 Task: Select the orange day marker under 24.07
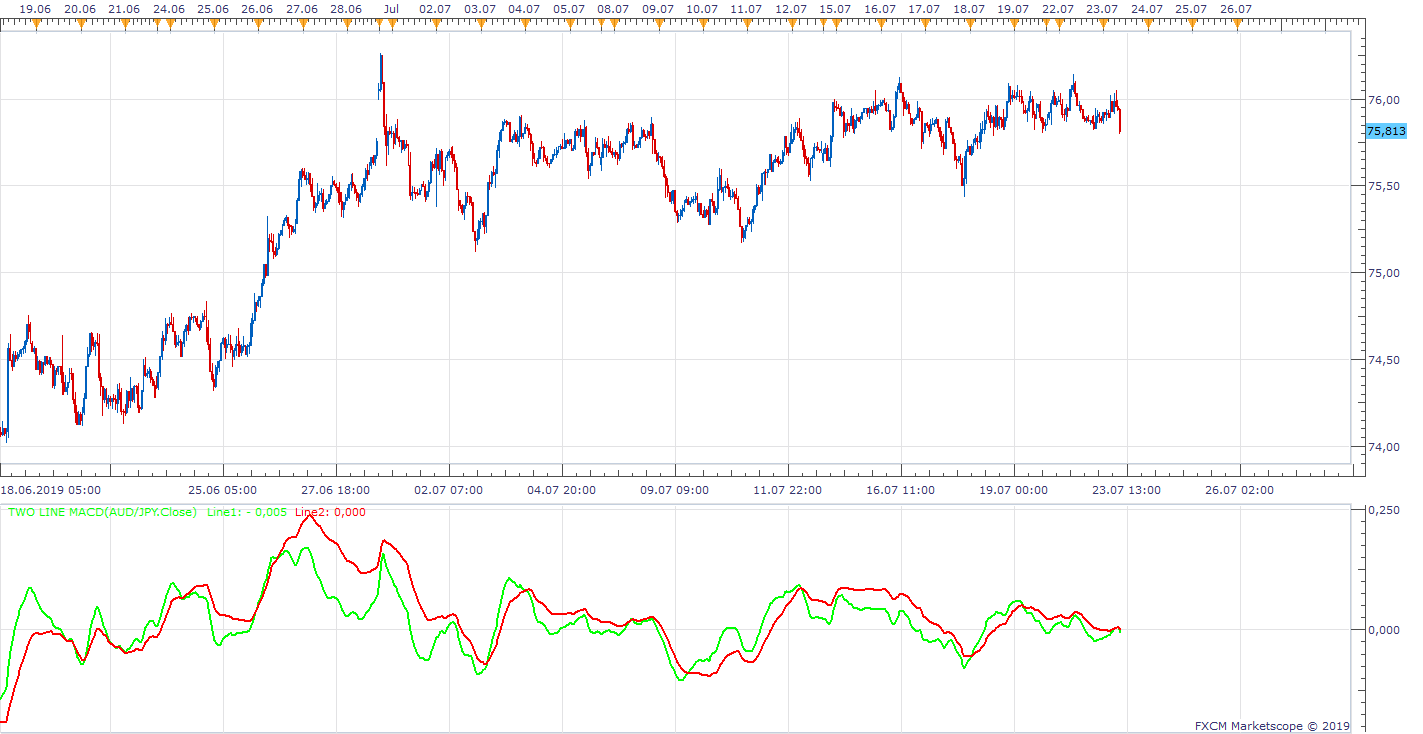[x=1147, y=25]
